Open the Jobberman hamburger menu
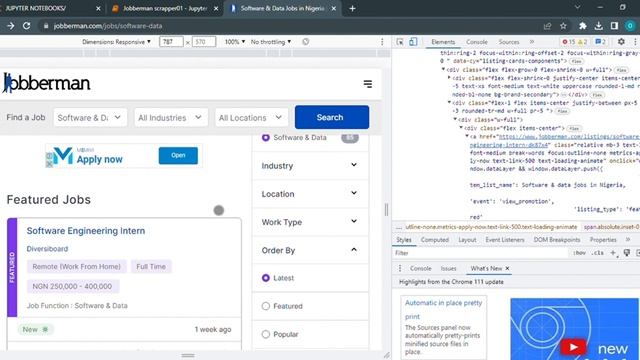 click(x=368, y=84)
